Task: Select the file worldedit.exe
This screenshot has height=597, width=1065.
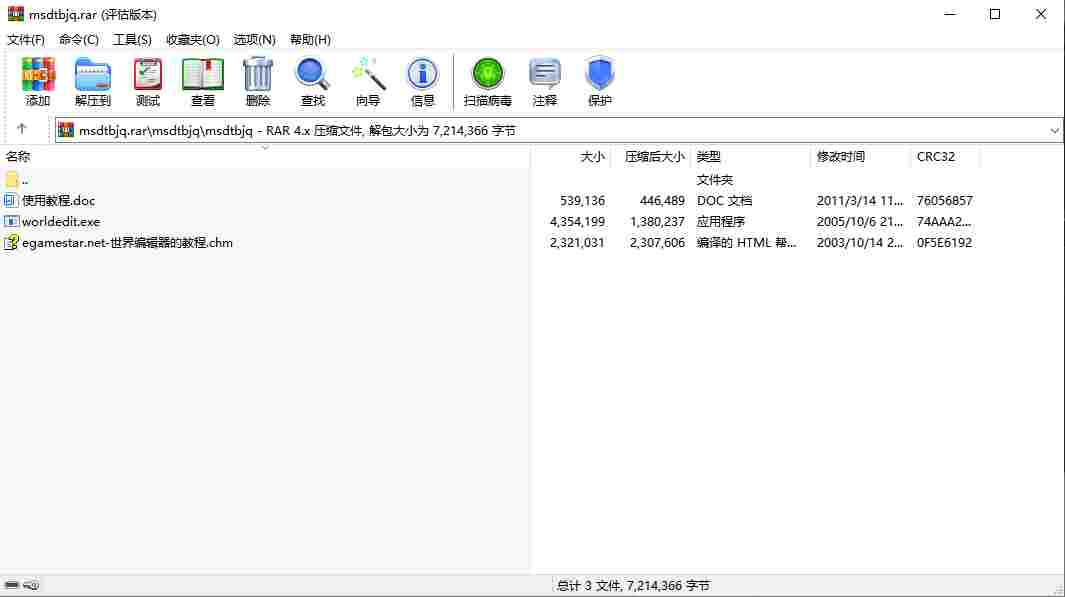Action: click(61, 221)
